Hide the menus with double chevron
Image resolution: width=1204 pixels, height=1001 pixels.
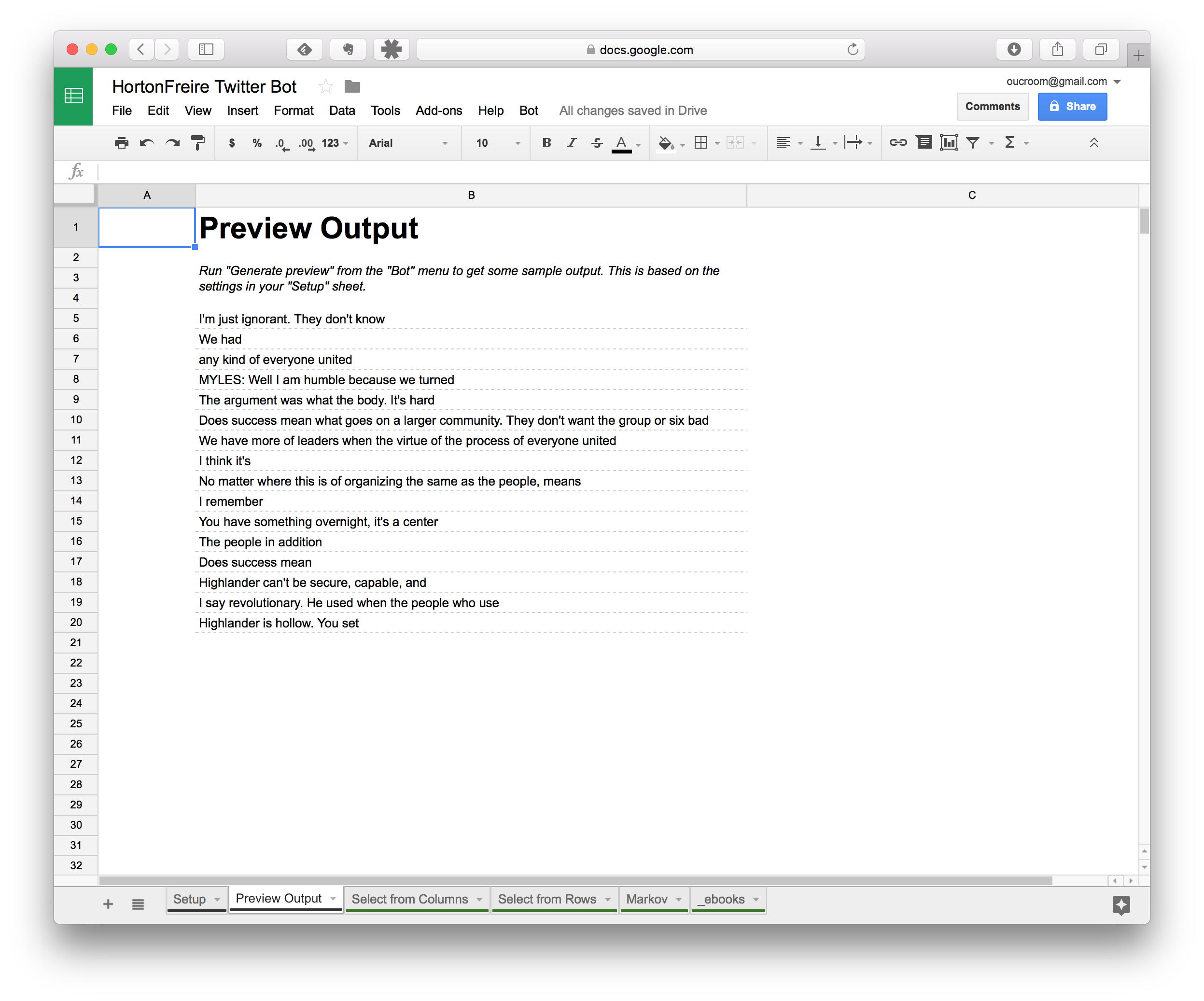[x=1094, y=143]
